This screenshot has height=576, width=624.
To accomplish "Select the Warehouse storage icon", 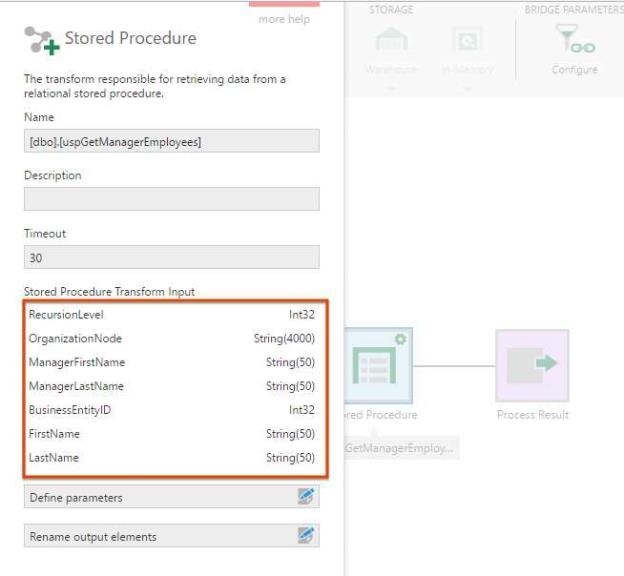I will pyautogui.click(x=391, y=43).
